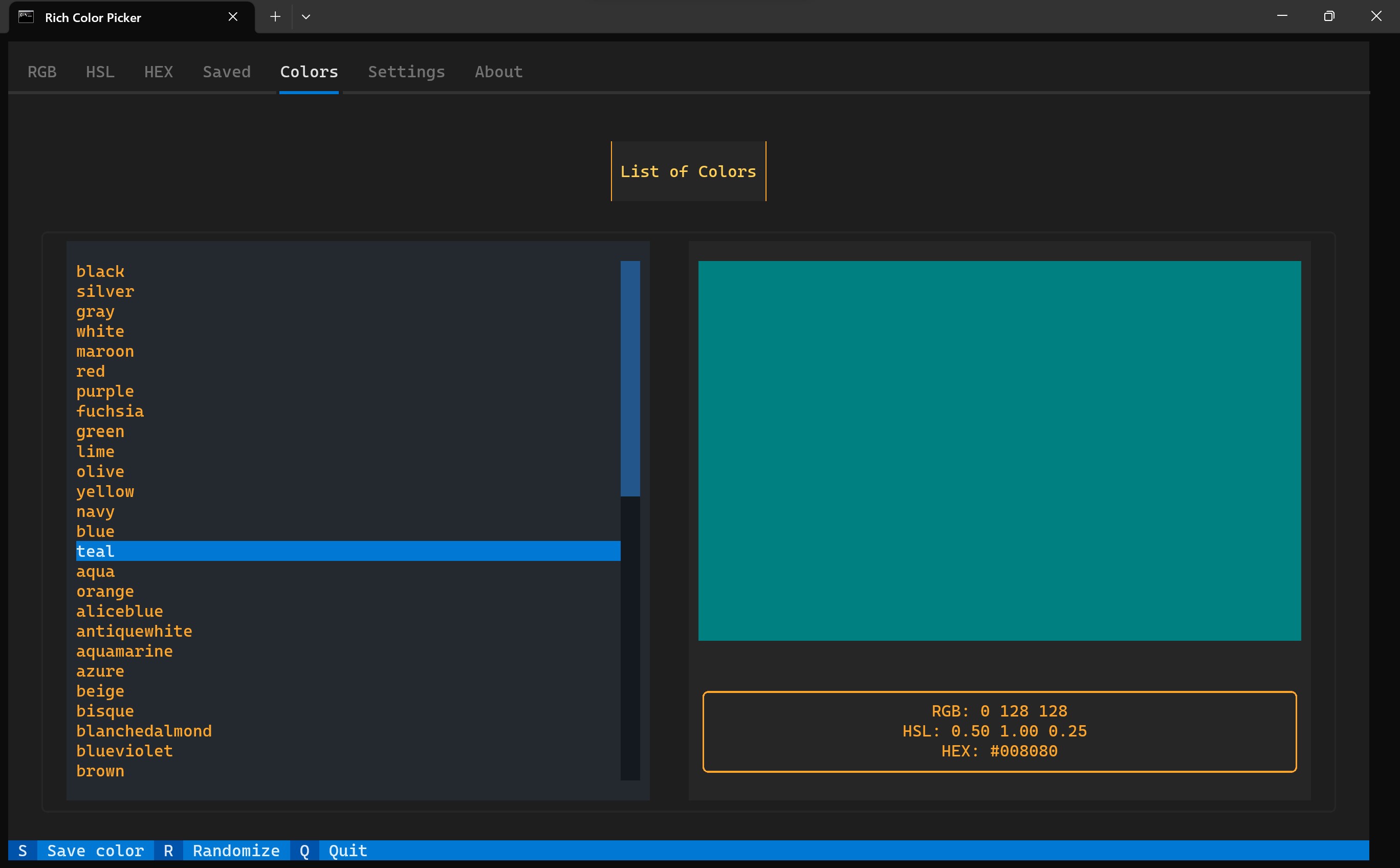Screen dimensions: 1400x868
Task: Open the Saved colors tab
Action: pyautogui.click(x=226, y=72)
